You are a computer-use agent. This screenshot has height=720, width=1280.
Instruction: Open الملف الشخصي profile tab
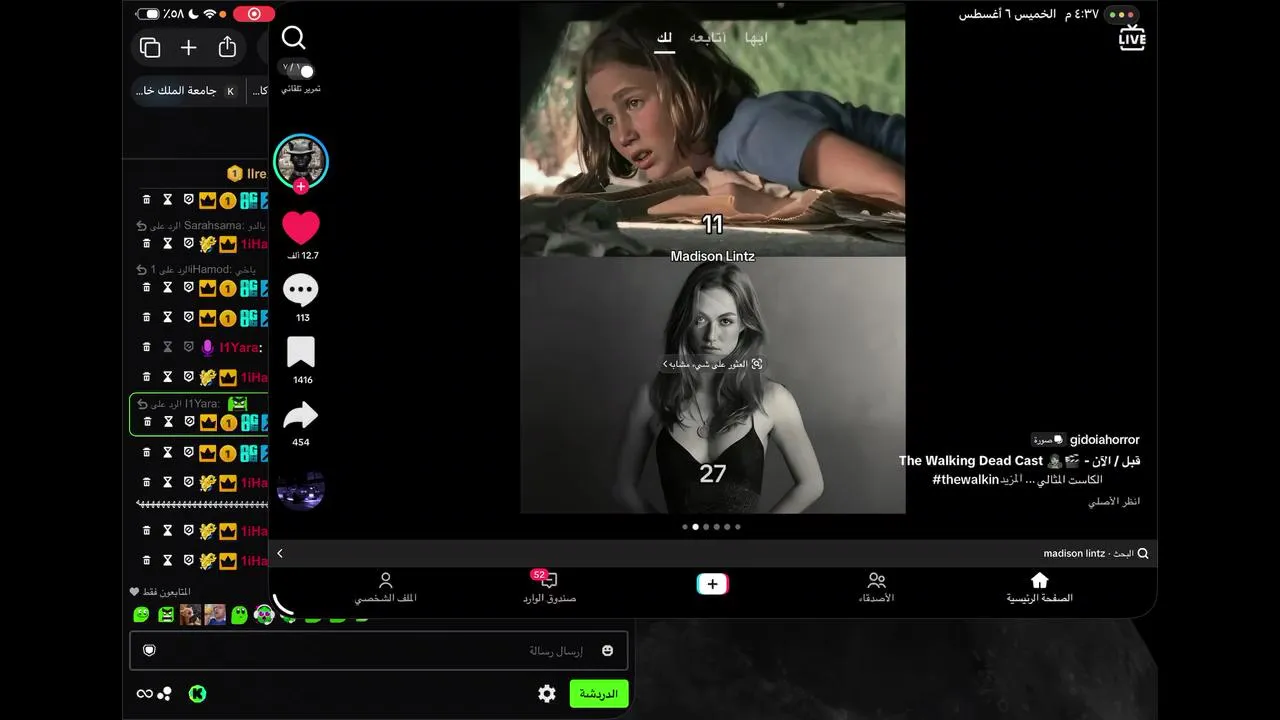pyautogui.click(x=385, y=588)
